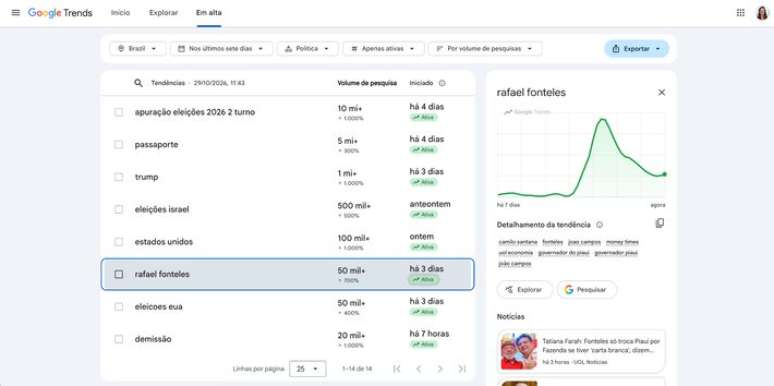Click the money times related query
The width and height of the screenshot is (774, 386).
[x=622, y=242]
